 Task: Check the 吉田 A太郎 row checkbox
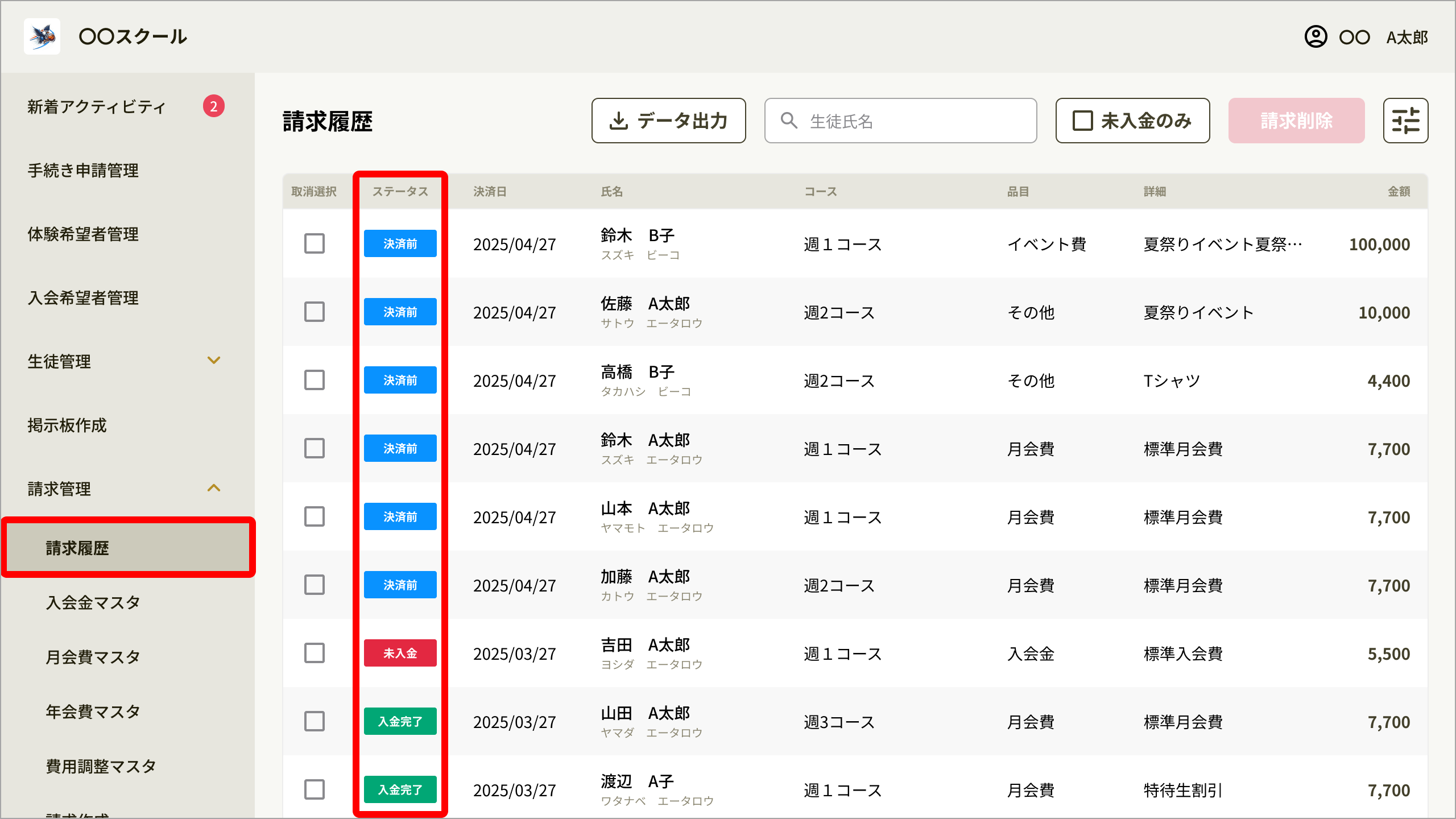click(314, 653)
